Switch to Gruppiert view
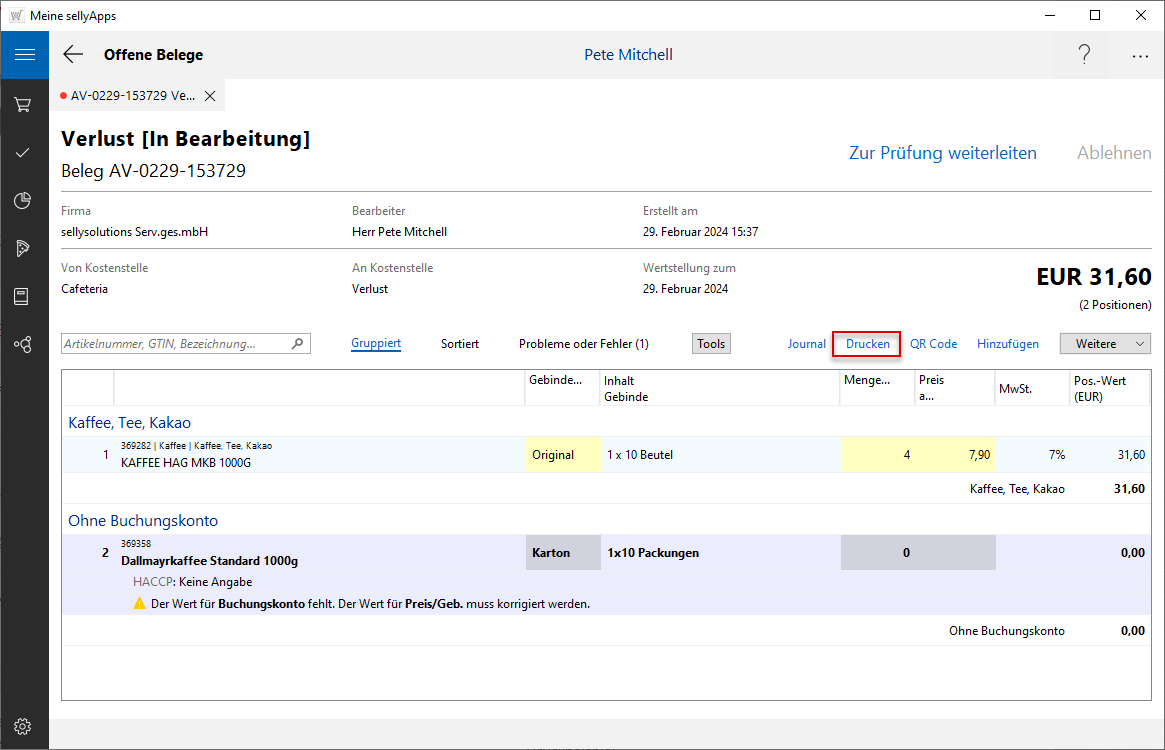 [x=376, y=344]
